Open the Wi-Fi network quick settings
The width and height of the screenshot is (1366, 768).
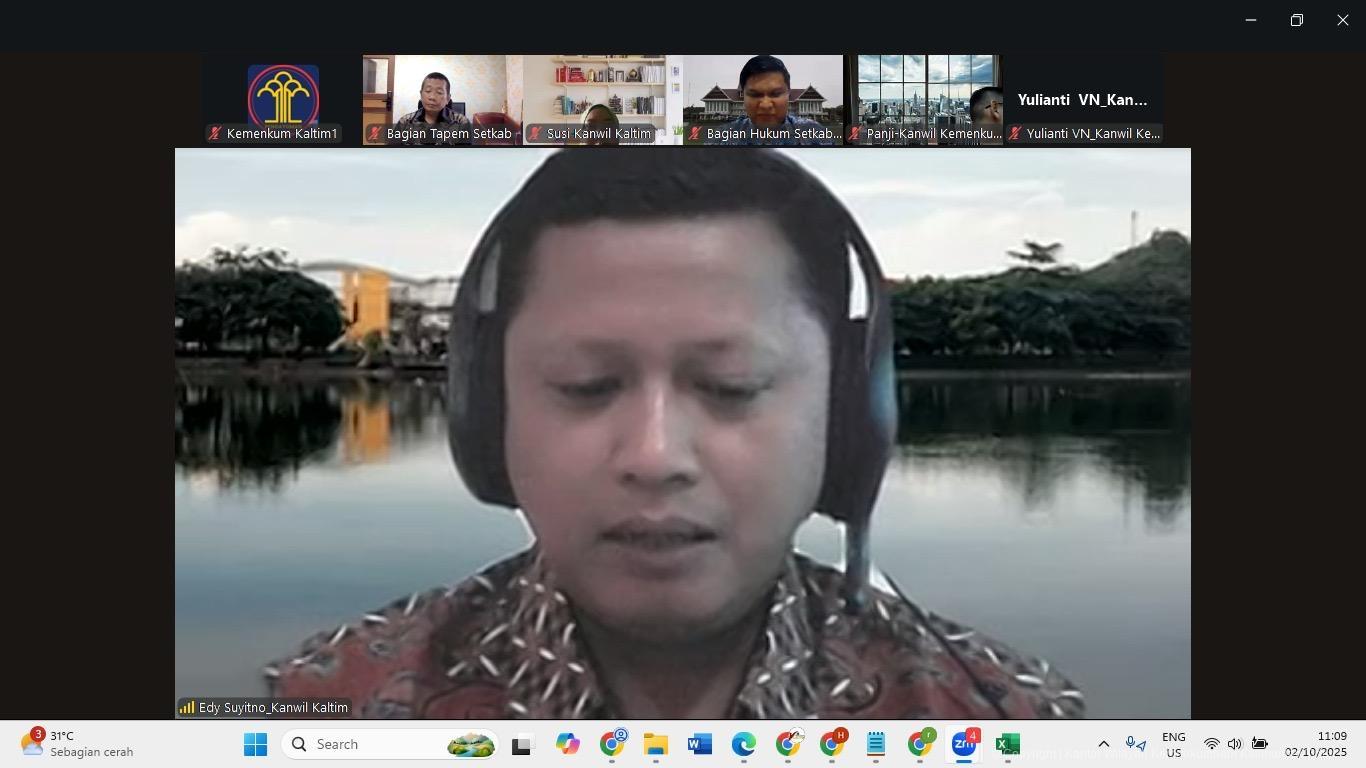click(x=1212, y=745)
